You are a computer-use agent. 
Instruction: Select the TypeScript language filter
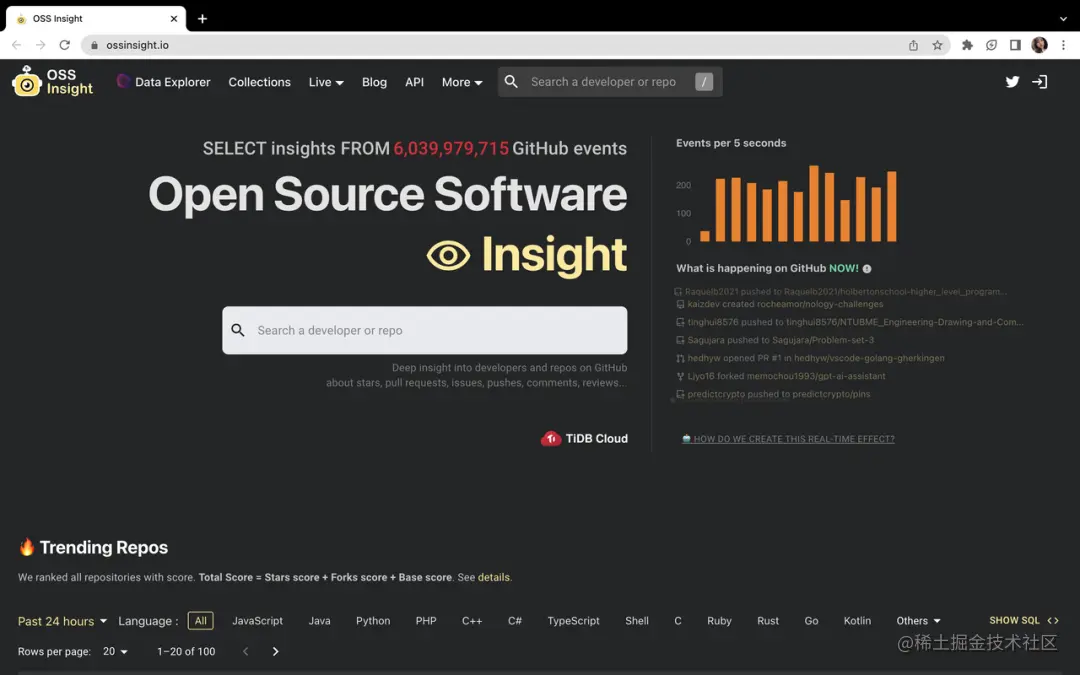[x=573, y=621]
